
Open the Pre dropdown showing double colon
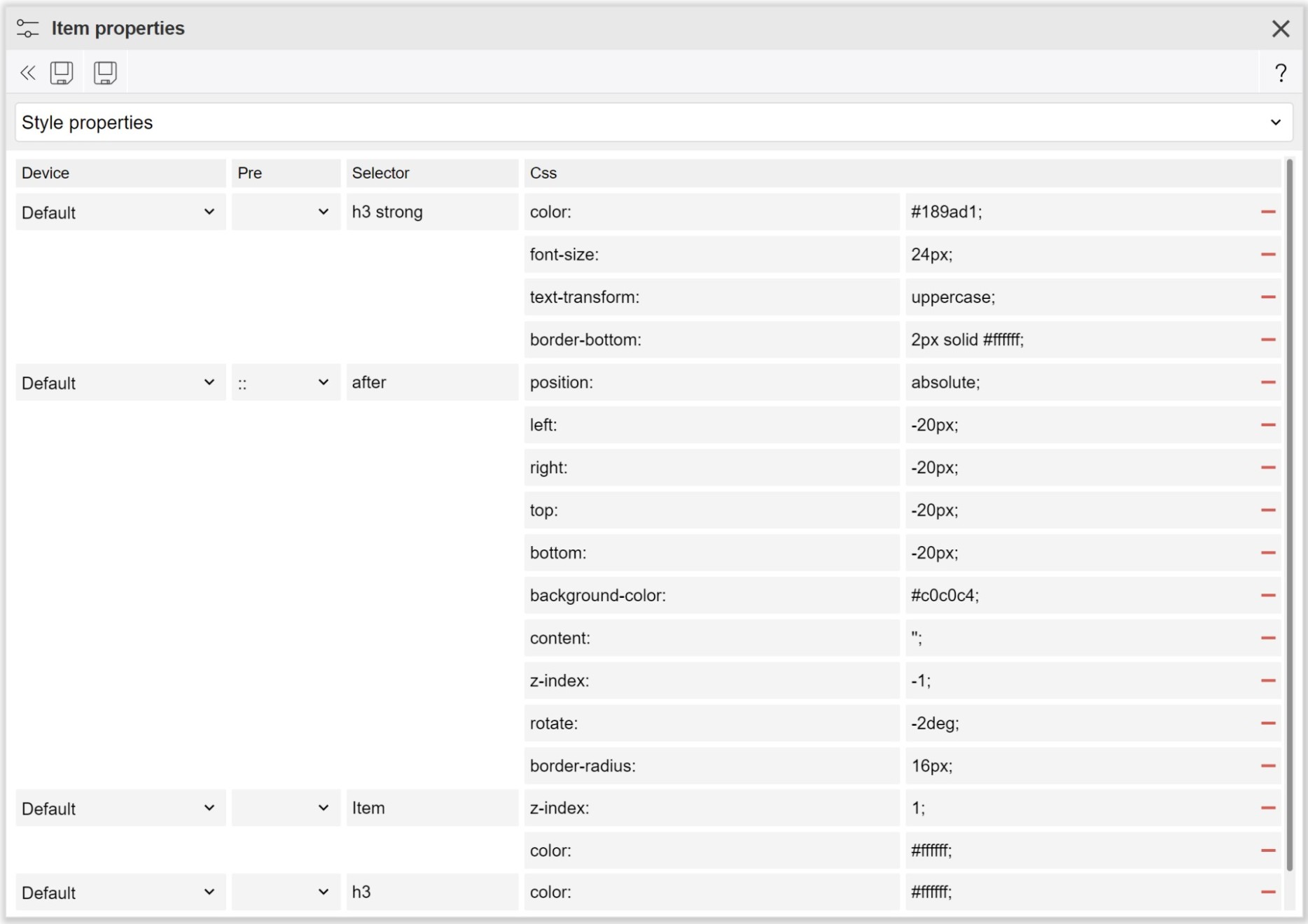[285, 383]
